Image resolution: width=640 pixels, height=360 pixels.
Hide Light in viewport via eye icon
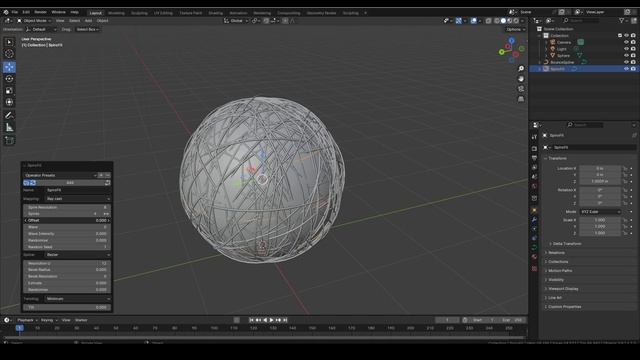(x=626, y=49)
